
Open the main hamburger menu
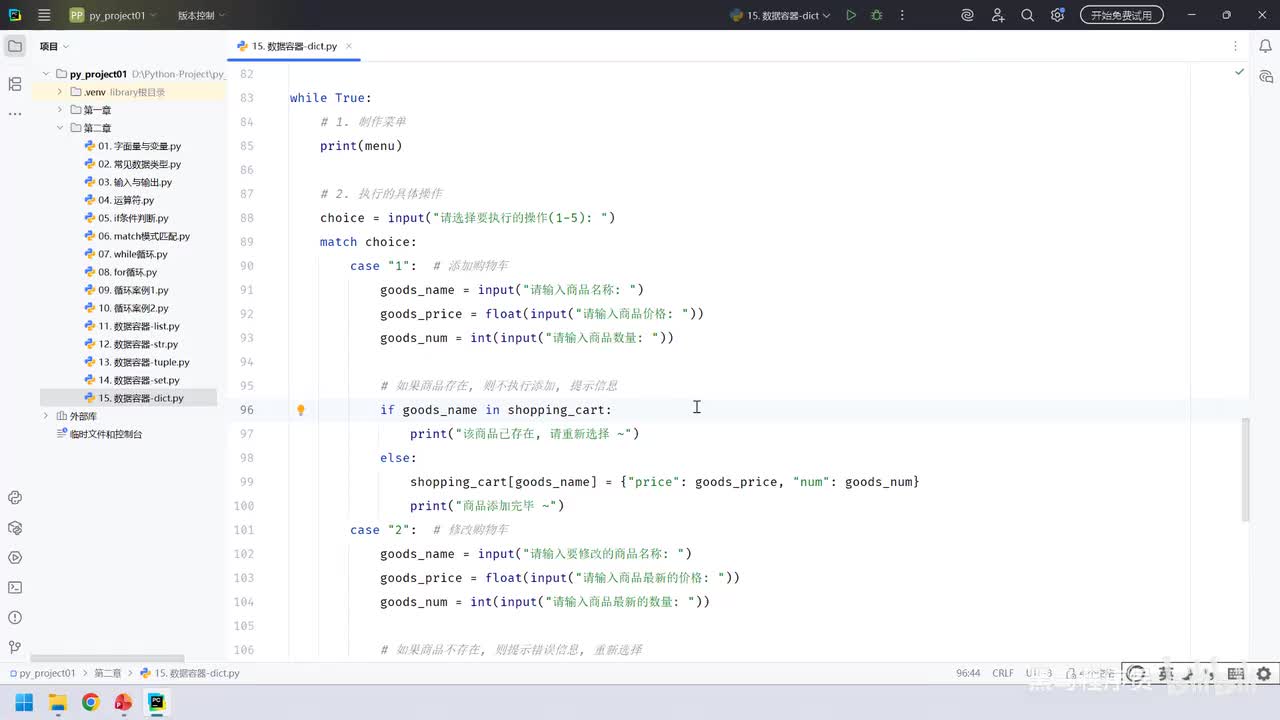(44, 15)
